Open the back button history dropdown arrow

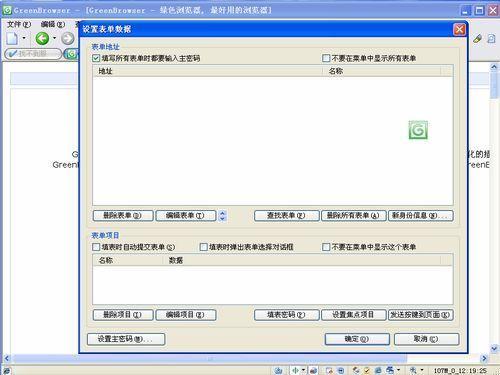[x=55, y=38]
